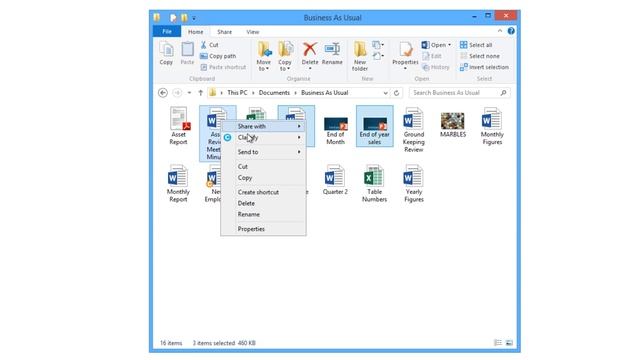Open the Move to folder button
The image size is (640, 360).
click(264, 56)
